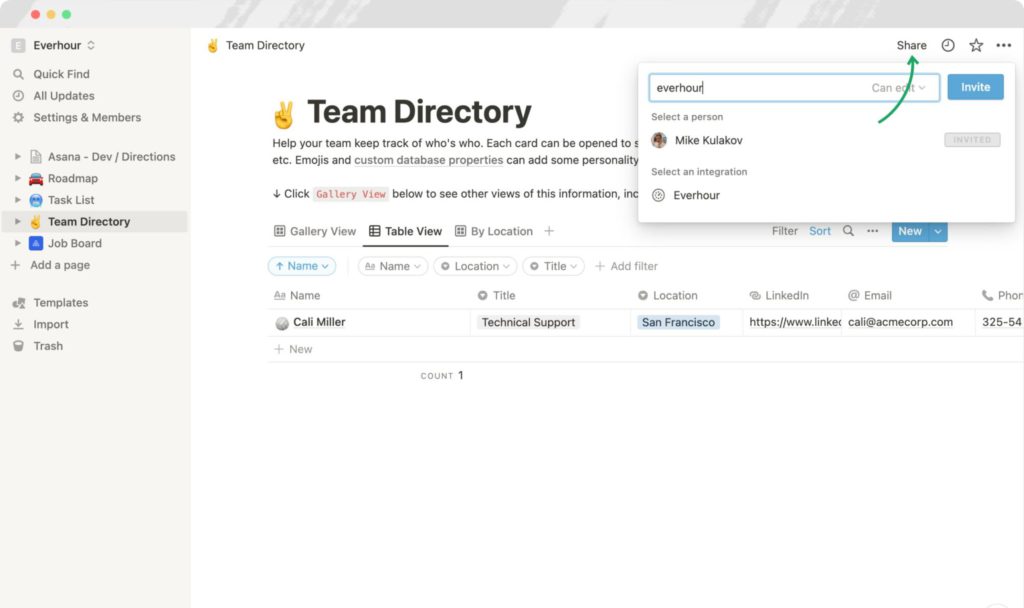Open the Everhour workspace switcher

coord(57,45)
